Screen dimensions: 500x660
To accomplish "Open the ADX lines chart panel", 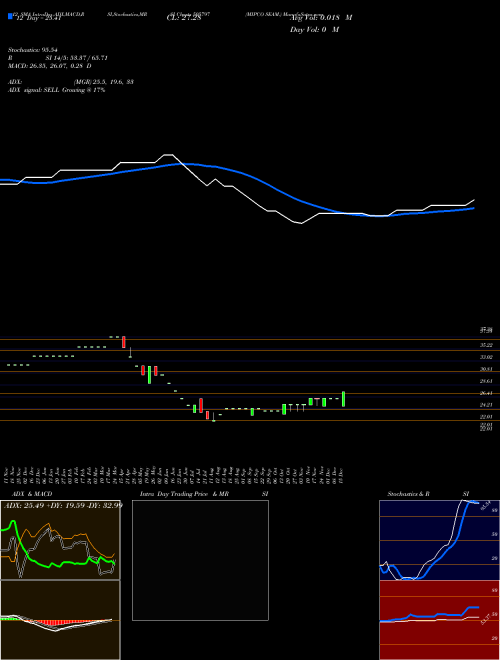I will tap(60, 540).
